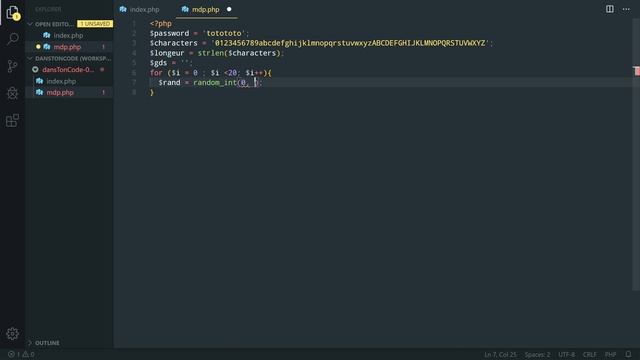640x360 pixels.
Task: Split the editor to the right
Action: [609, 9]
